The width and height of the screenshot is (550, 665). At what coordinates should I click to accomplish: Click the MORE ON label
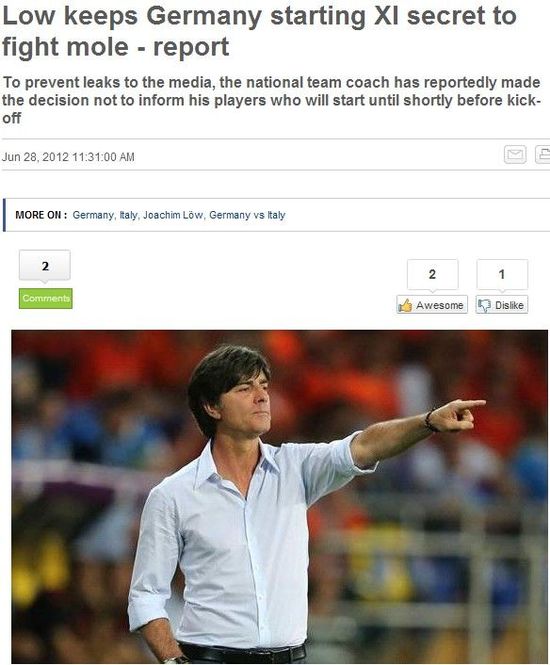tap(41, 215)
